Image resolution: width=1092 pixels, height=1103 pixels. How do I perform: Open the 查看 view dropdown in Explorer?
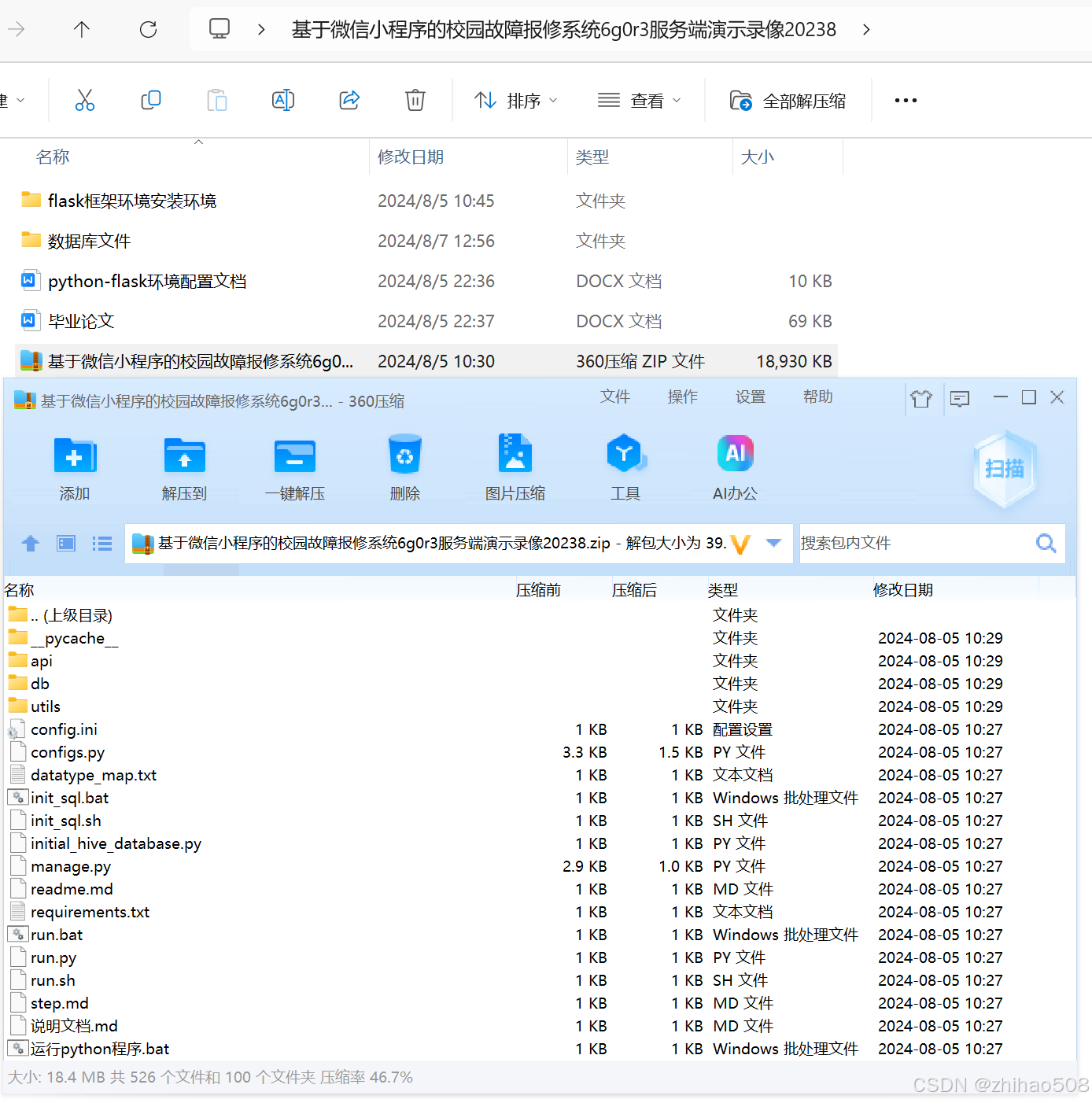click(640, 100)
